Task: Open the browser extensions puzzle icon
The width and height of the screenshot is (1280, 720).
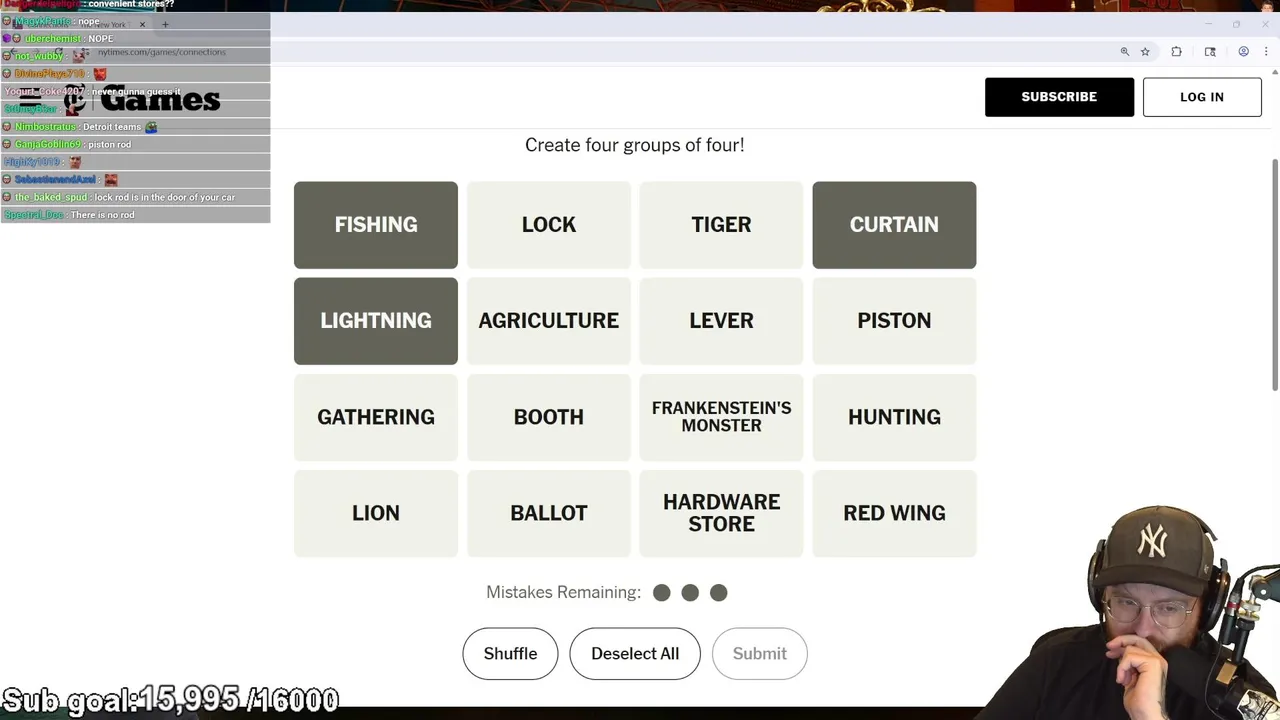Action: coord(1176,52)
